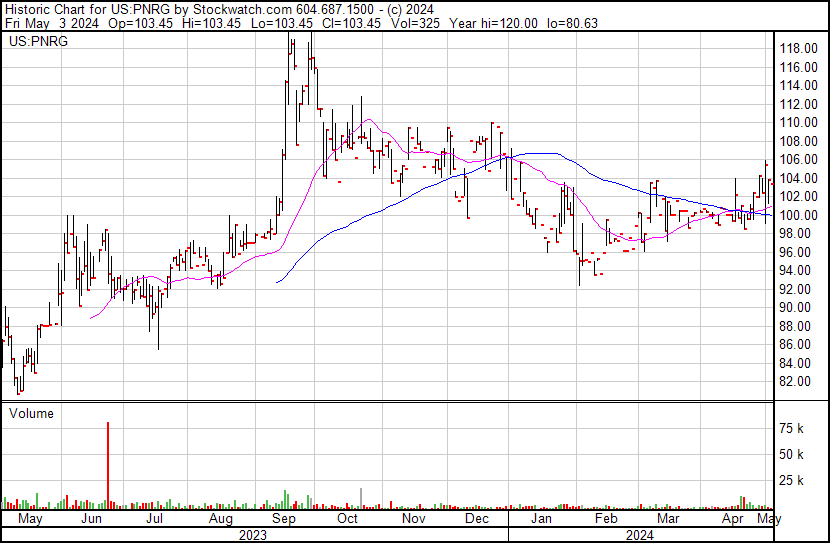Click the Op=103.45 open value
The width and height of the screenshot is (830, 543).
pos(140,23)
